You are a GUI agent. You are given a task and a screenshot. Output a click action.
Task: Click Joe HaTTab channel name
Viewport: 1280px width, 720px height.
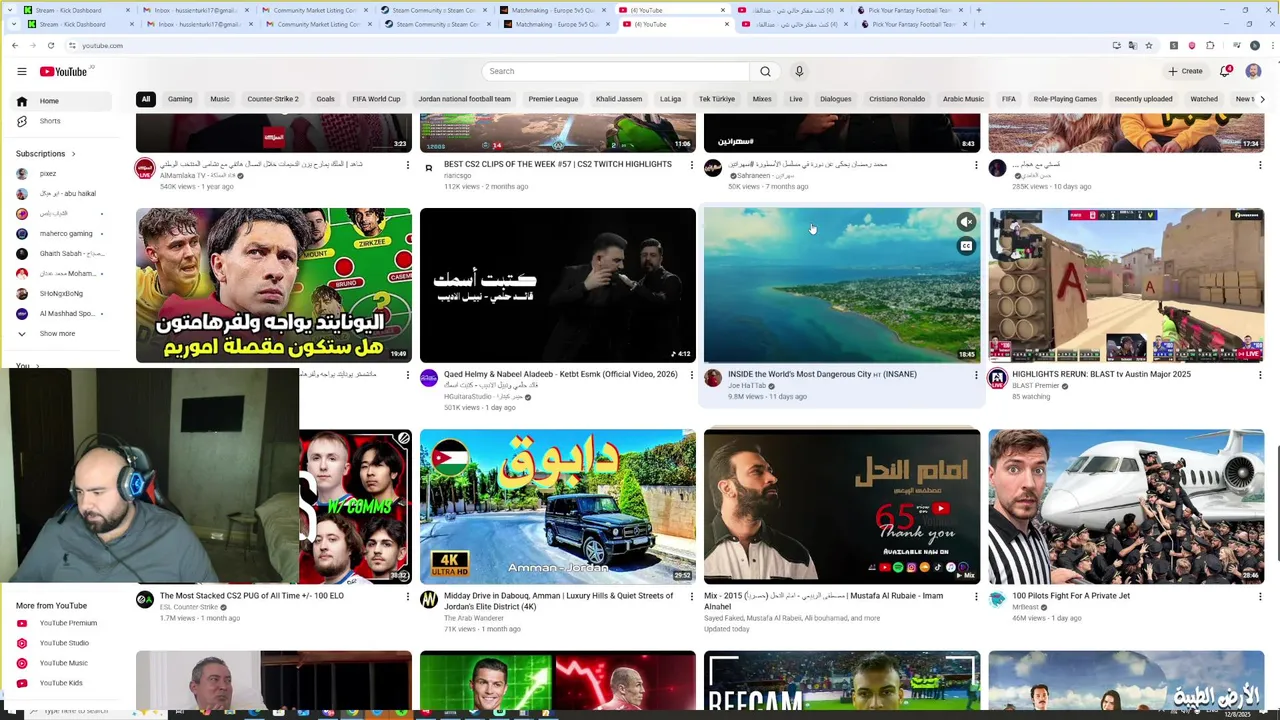click(747, 386)
